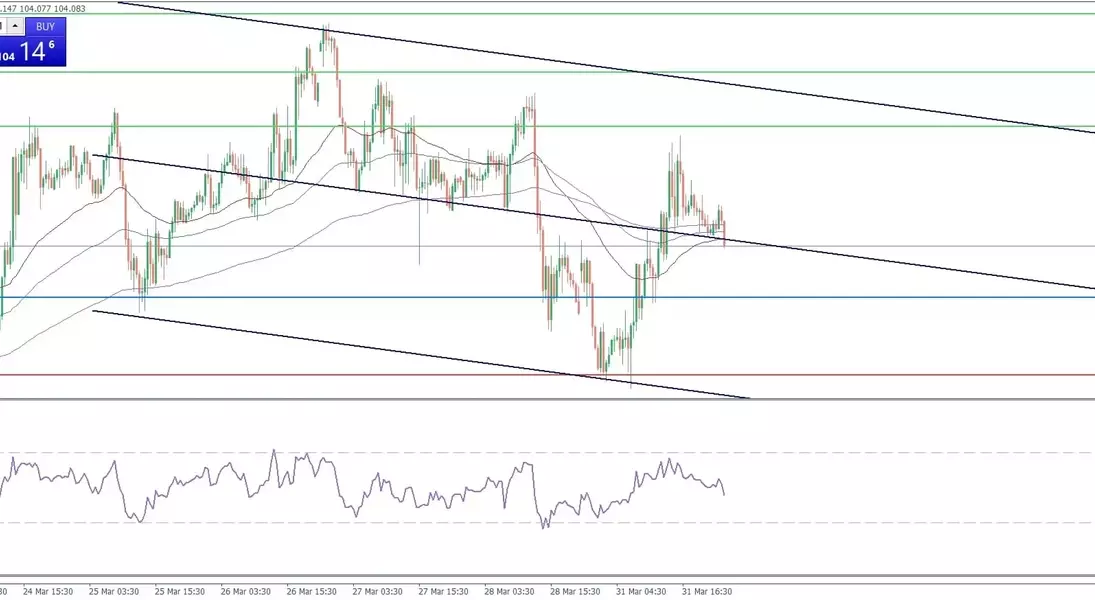This screenshot has width=1095, height=600.
Task: Click the 26 Mar 15:30 time label
Action: pos(311,591)
